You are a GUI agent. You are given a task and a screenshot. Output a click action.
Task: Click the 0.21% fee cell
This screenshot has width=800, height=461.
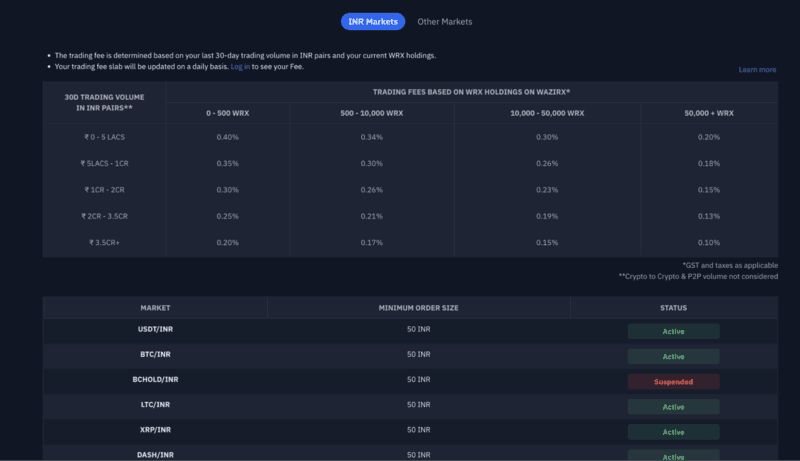(x=371, y=216)
